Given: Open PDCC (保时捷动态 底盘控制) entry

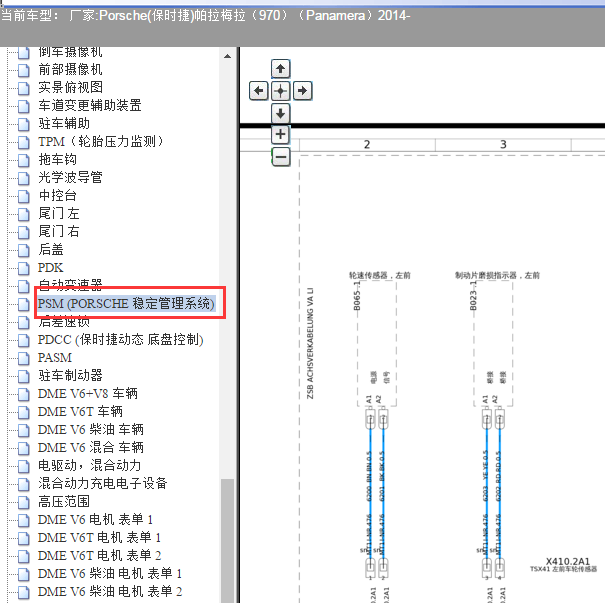Looking at the screenshot, I should click(120, 340).
